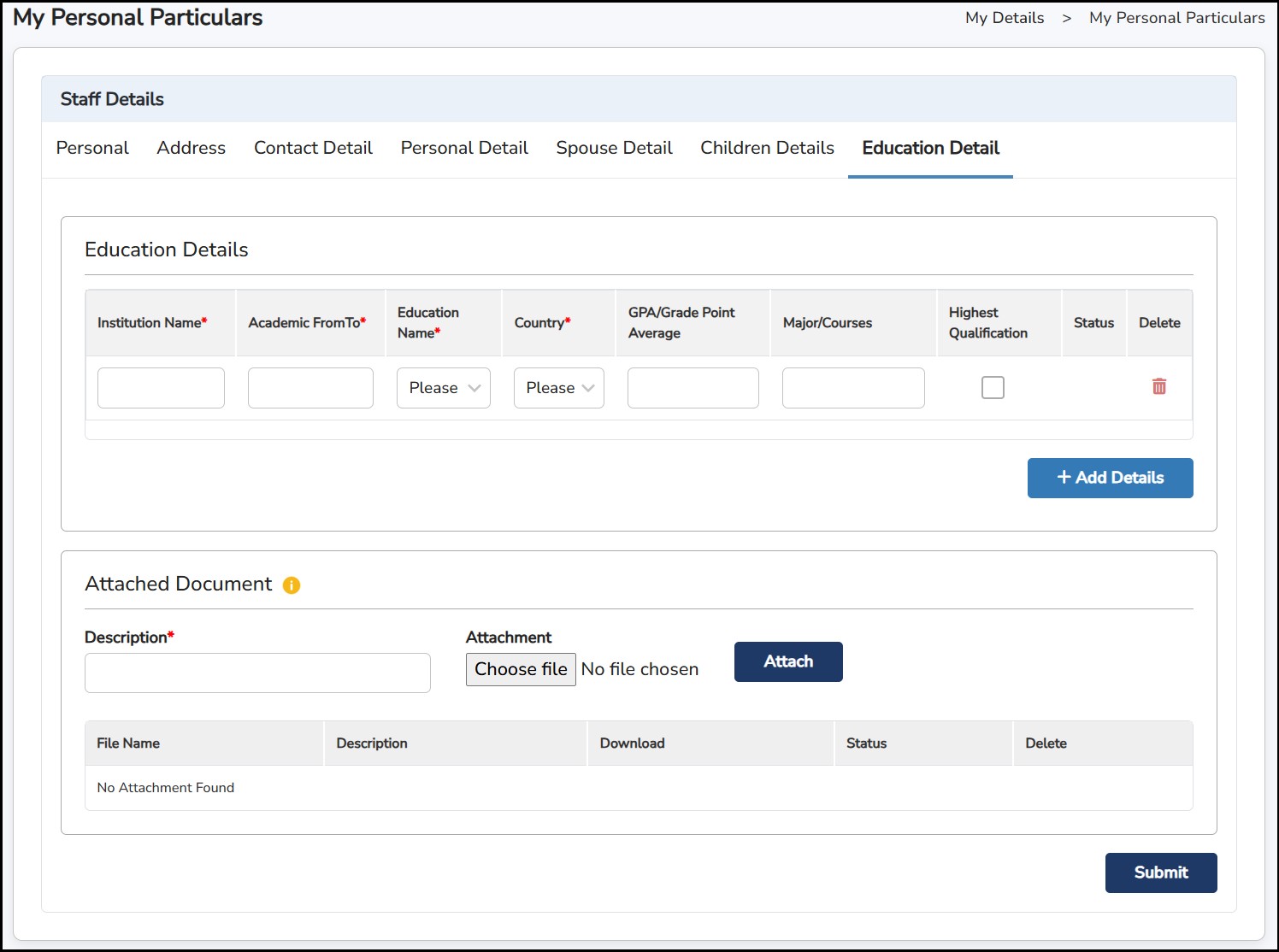Tick the Highest Qualification checkbox

(x=992, y=388)
